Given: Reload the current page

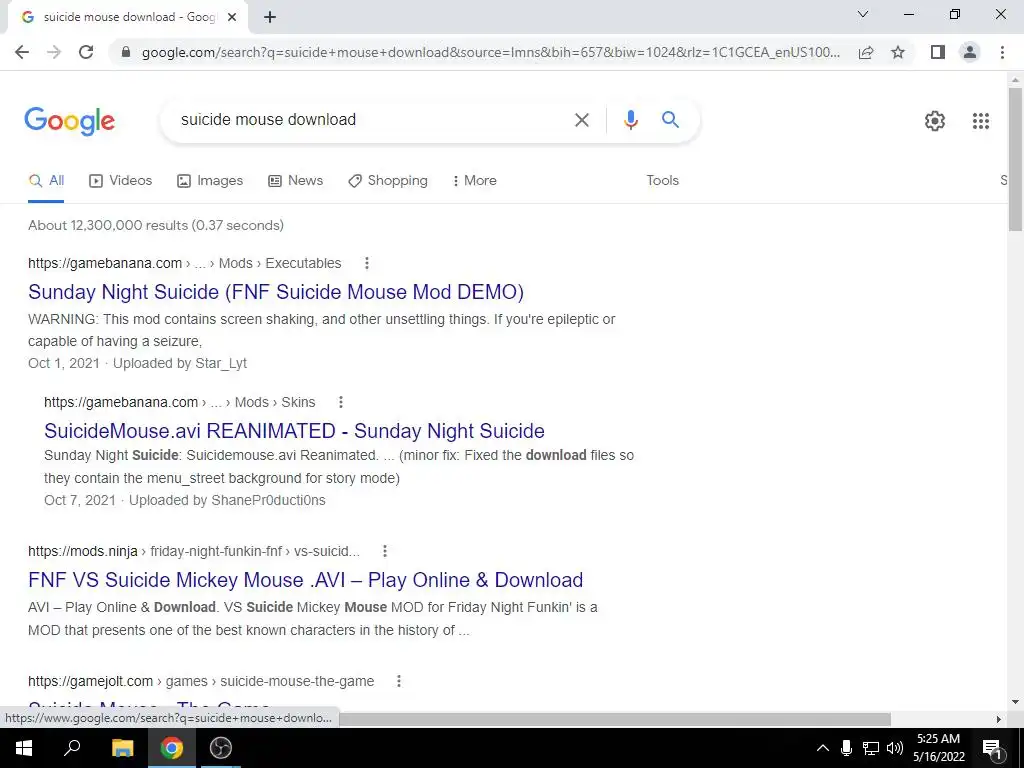Looking at the screenshot, I should [x=86, y=52].
